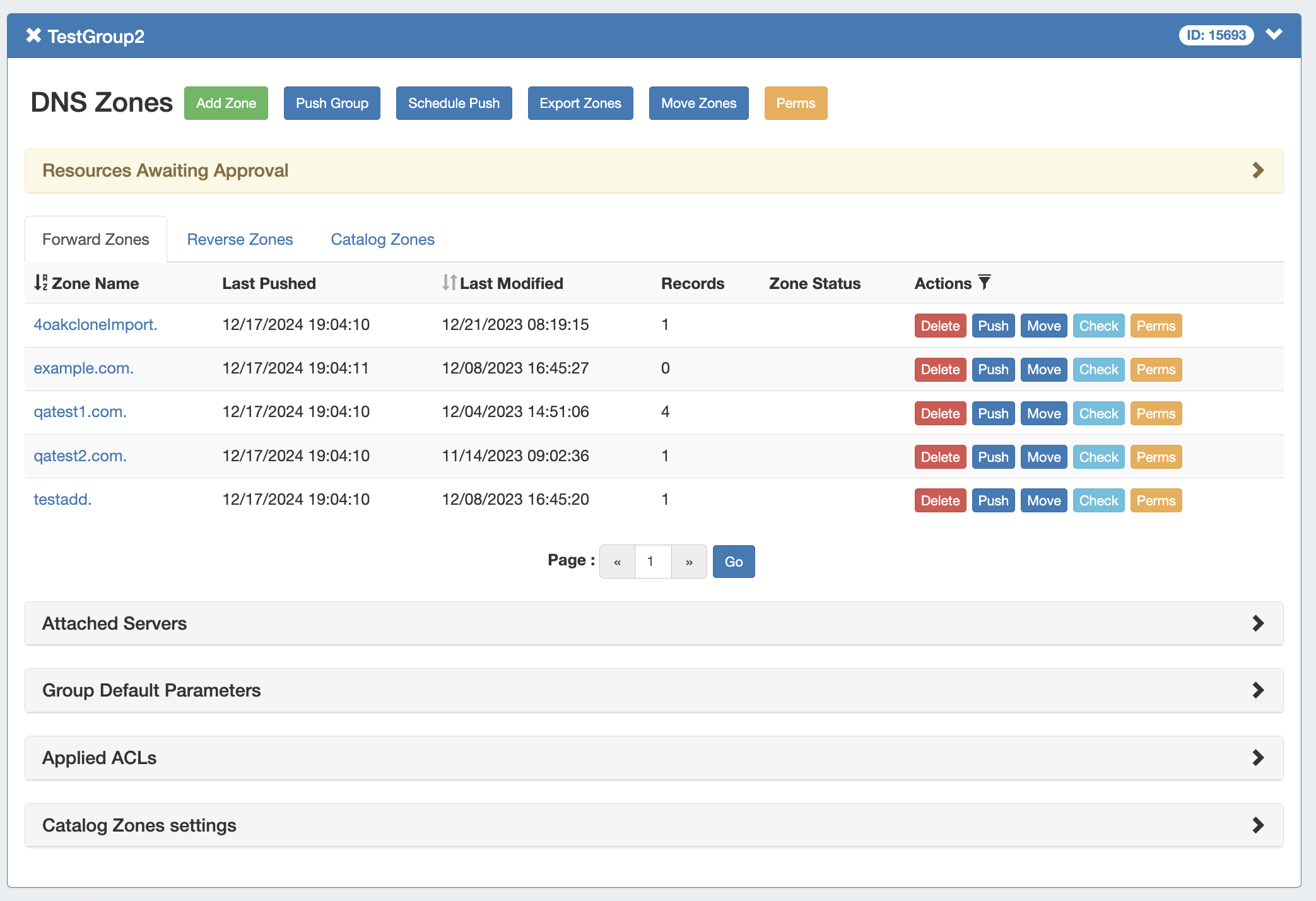
Task: Open the Actions column filter
Action: (x=984, y=281)
